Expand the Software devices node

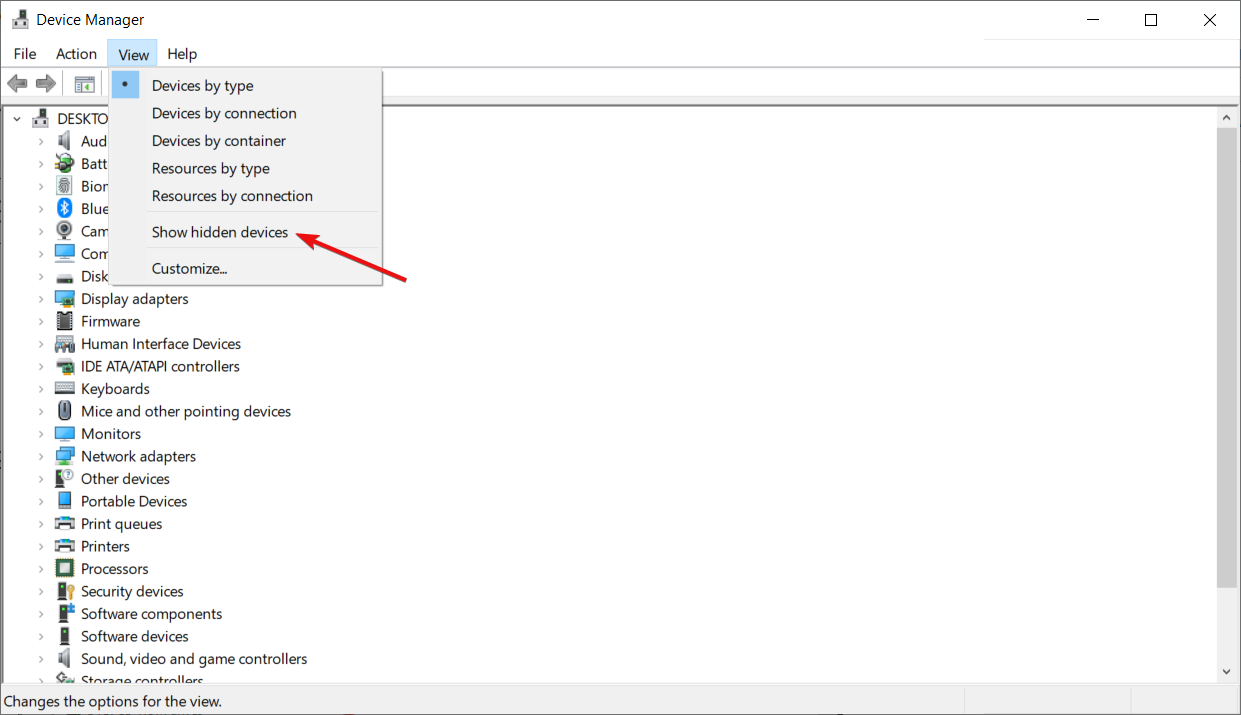[x=41, y=636]
